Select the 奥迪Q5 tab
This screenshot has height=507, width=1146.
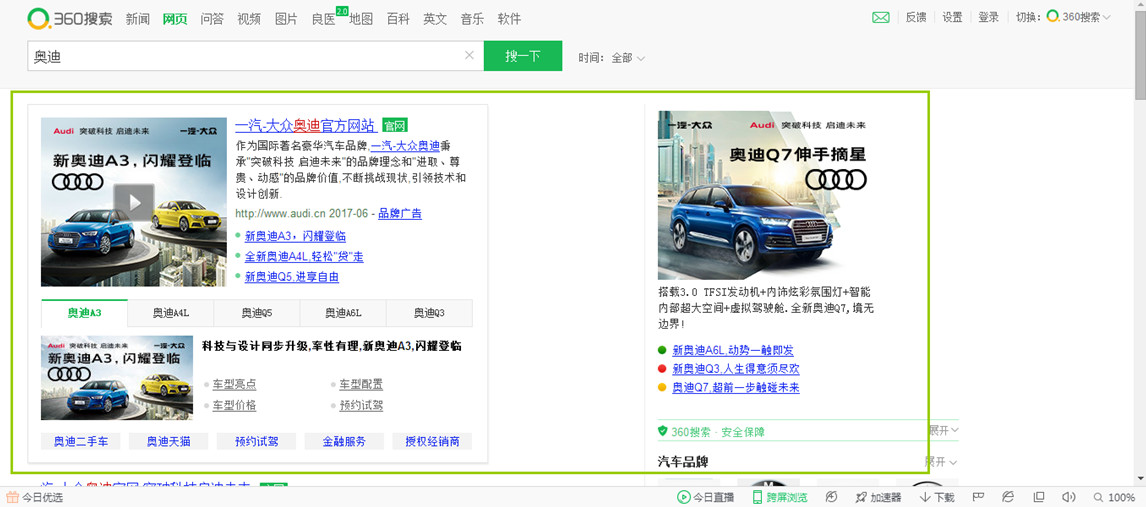[x=257, y=313]
